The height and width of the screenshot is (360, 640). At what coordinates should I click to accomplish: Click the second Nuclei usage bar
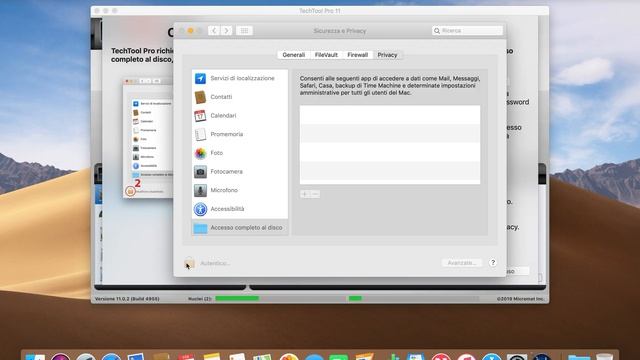355,298
